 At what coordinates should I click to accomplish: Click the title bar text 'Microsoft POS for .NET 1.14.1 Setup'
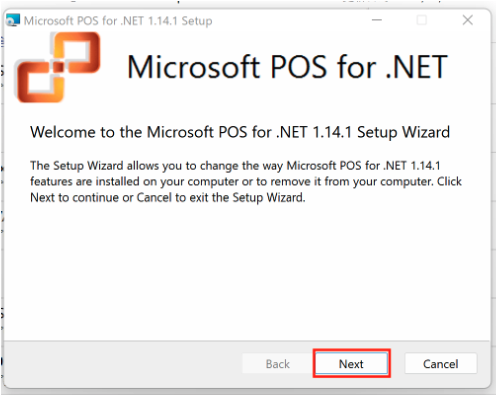click(118, 21)
